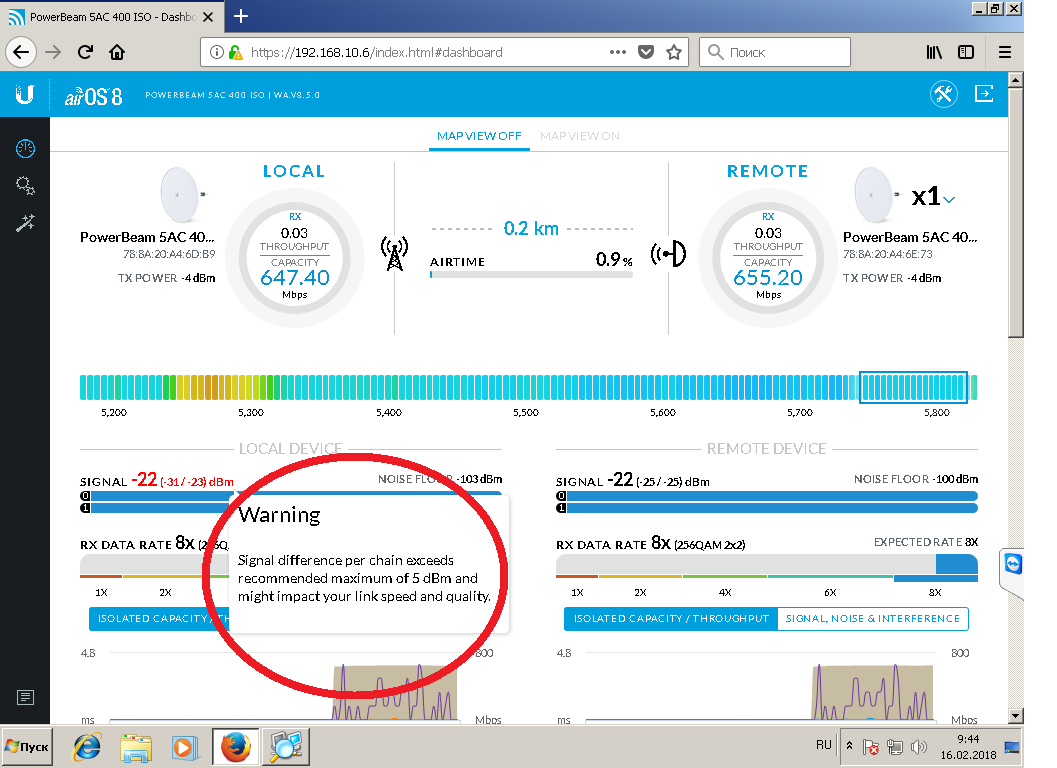Switch to MAP VIEW OFF
Screen dimensions: 1057x768
click(x=479, y=136)
